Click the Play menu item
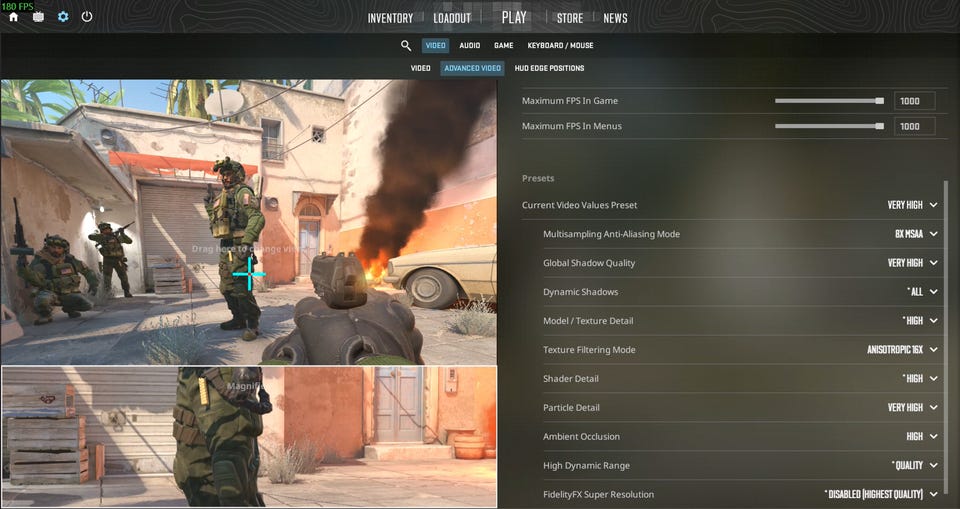 point(514,17)
